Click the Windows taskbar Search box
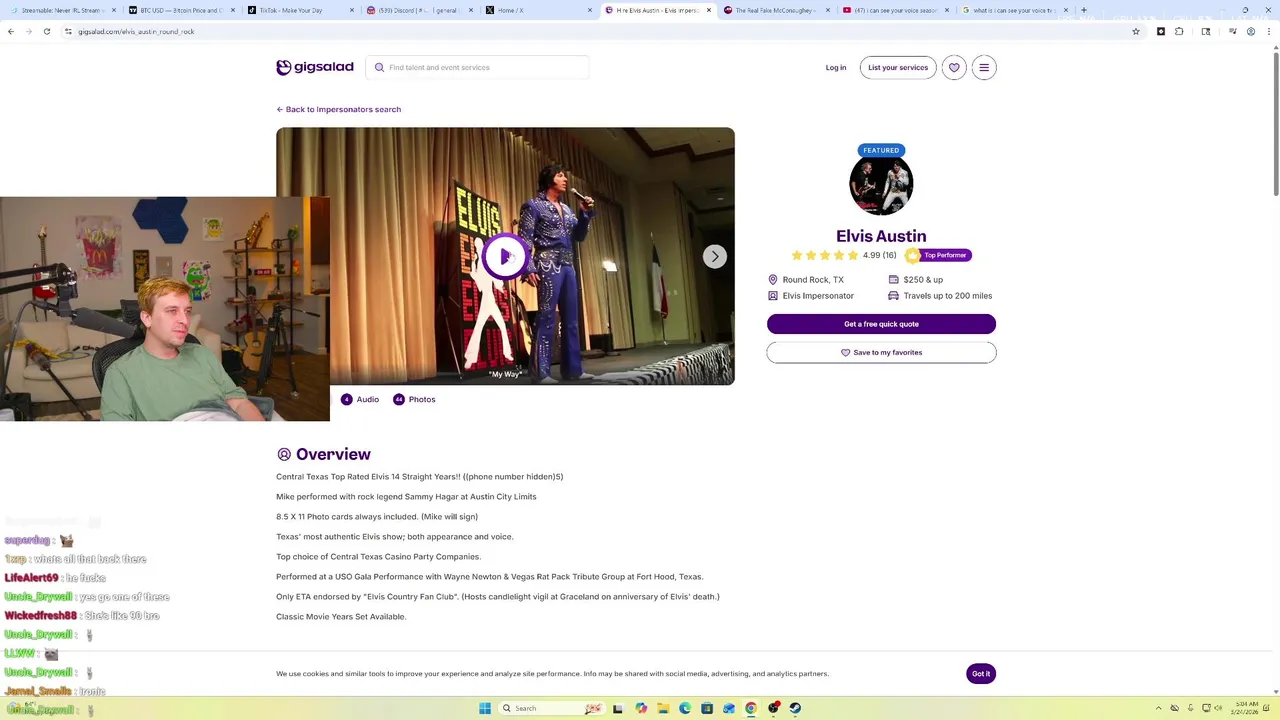Screen dimensions: 1280x720 pos(550,708)
